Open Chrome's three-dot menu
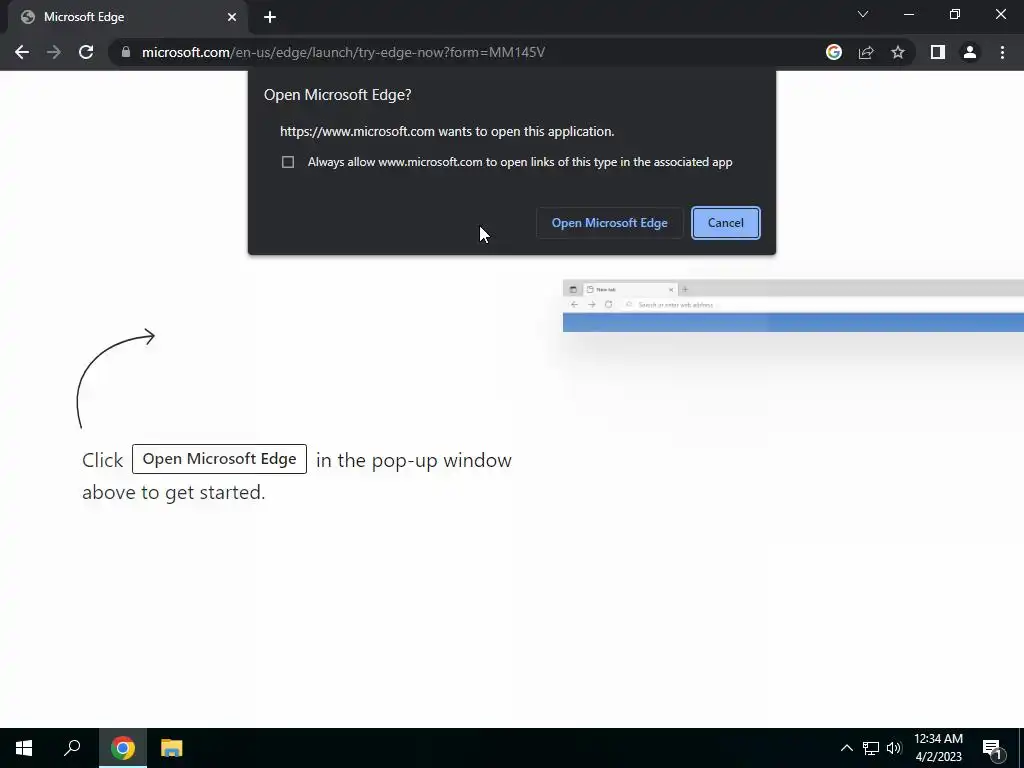 [x=1002, y=52]
